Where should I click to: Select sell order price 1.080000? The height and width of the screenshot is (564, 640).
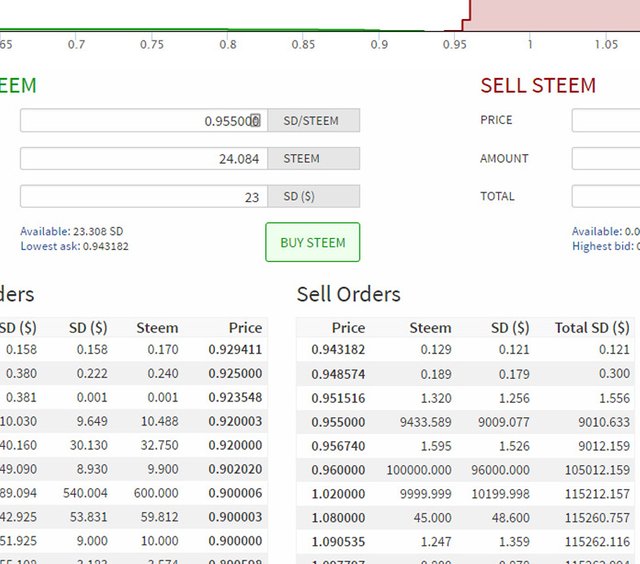click(x=338, y=518)
